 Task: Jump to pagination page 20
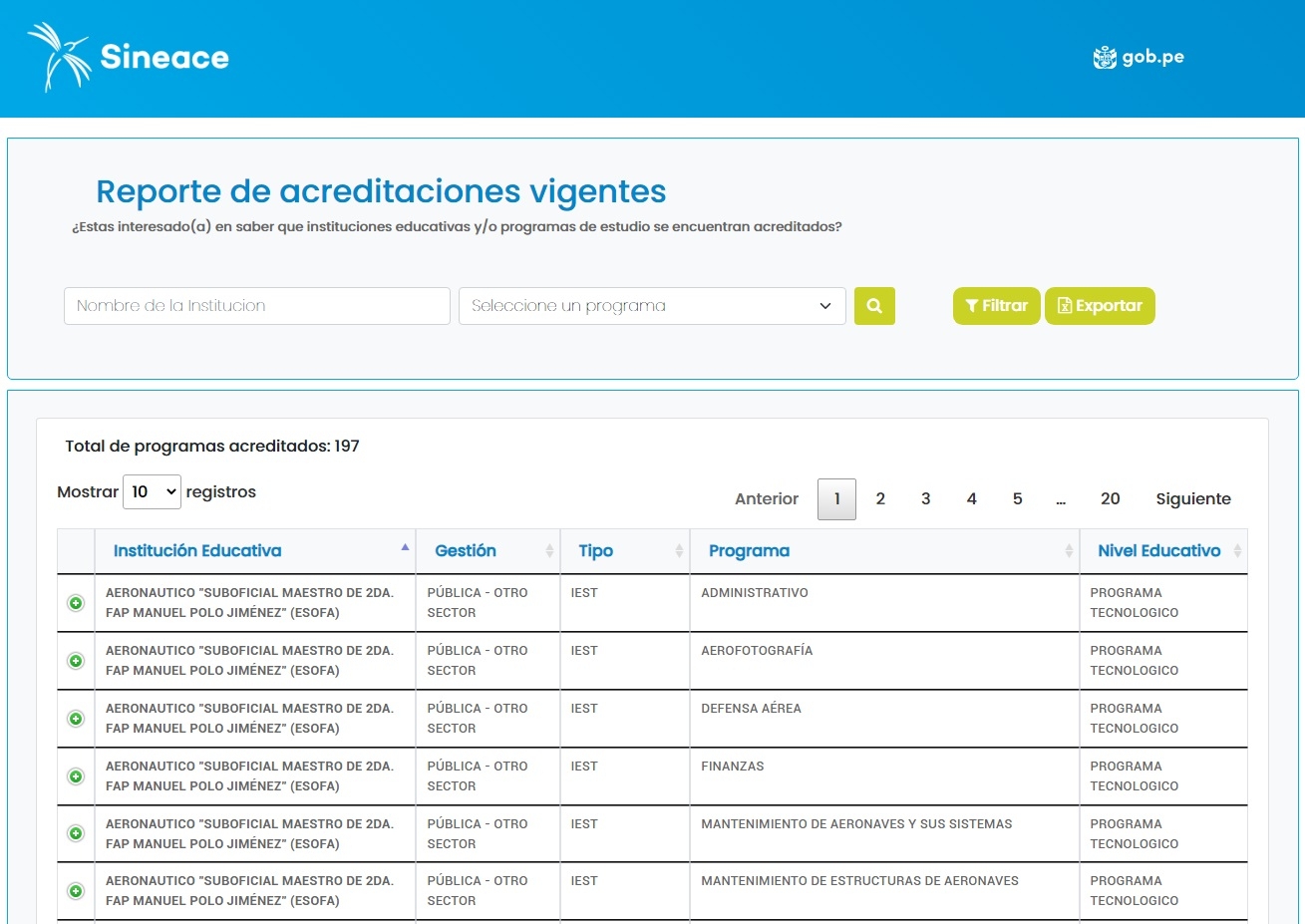pyautogui.click(x=1111, y=499)
